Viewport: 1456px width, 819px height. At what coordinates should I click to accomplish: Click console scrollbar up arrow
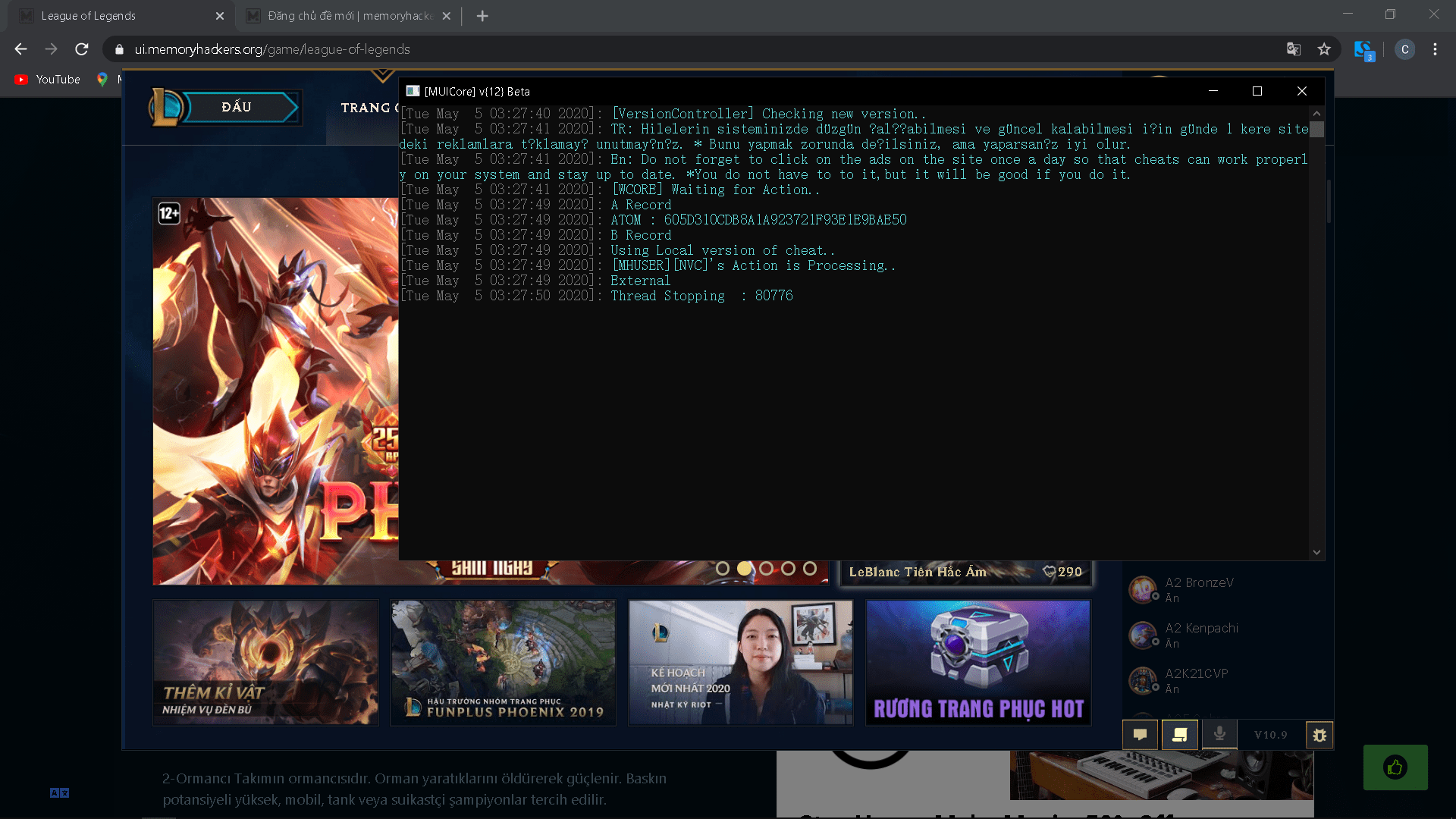pyautogui.click(x=1317, y=114)
